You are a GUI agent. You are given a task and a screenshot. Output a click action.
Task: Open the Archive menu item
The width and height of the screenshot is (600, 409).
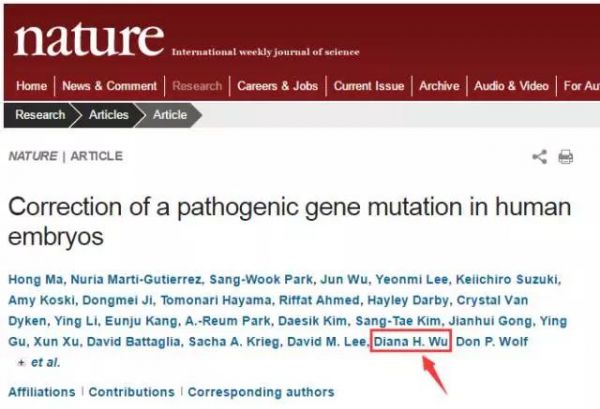[x=439, y=86]
